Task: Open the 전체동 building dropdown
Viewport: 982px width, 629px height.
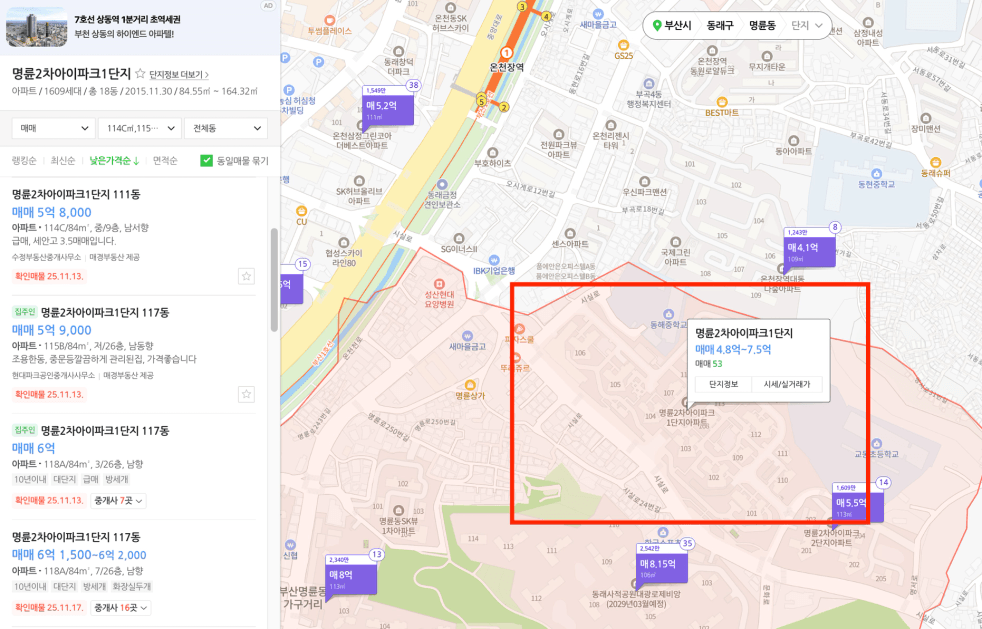Action: click(225, 129)
